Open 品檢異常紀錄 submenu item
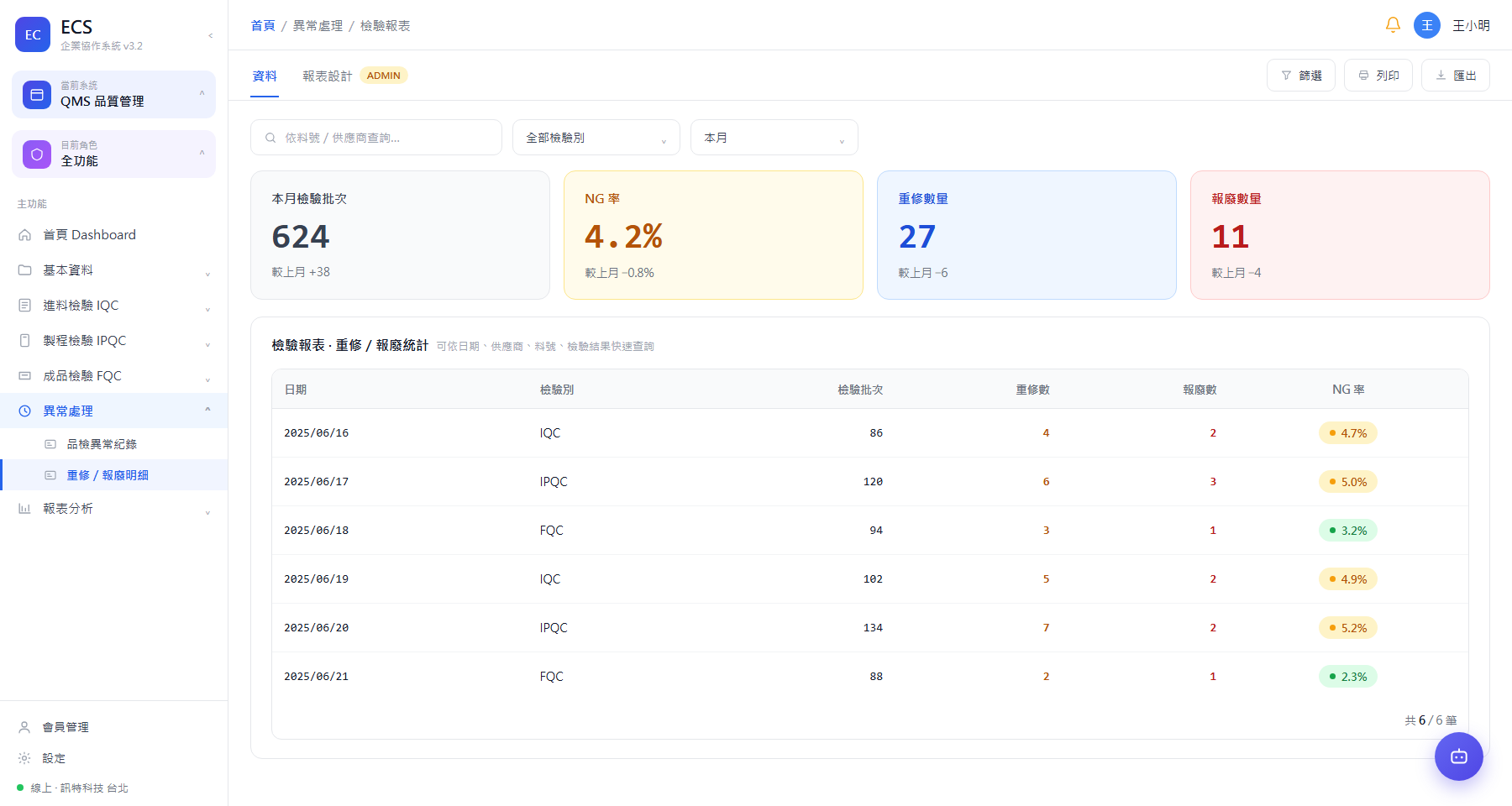 (x=113, y=444)
